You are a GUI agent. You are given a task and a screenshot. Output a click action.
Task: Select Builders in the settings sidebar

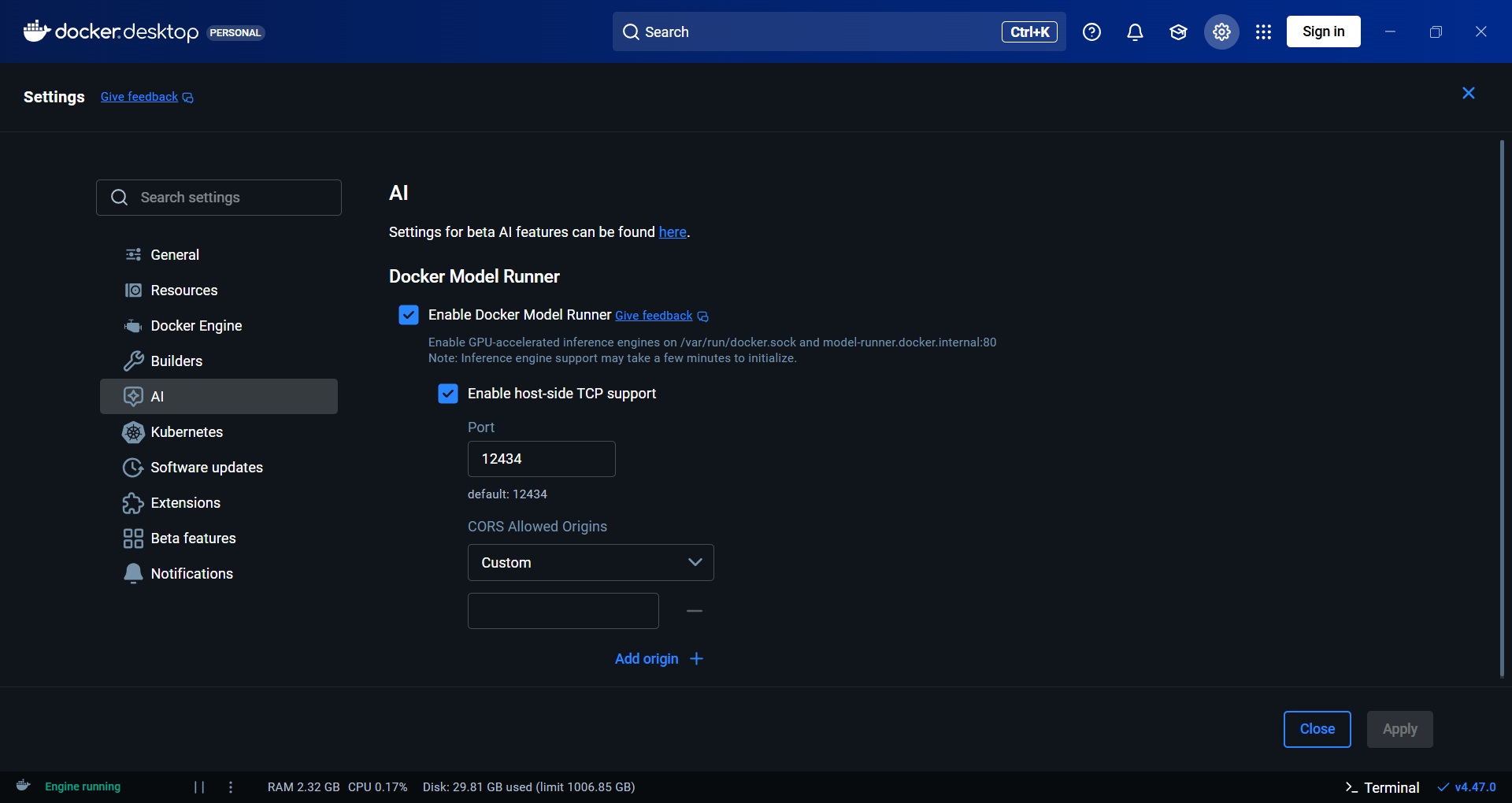tap(219, 361)
